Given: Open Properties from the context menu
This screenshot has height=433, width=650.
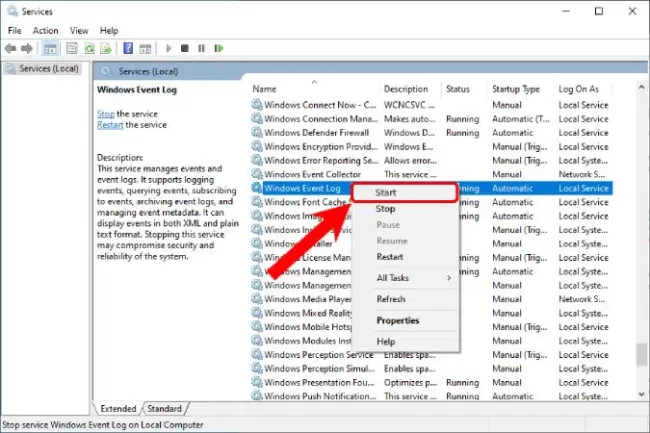Looking at the screenshot, I should [405, 321].
